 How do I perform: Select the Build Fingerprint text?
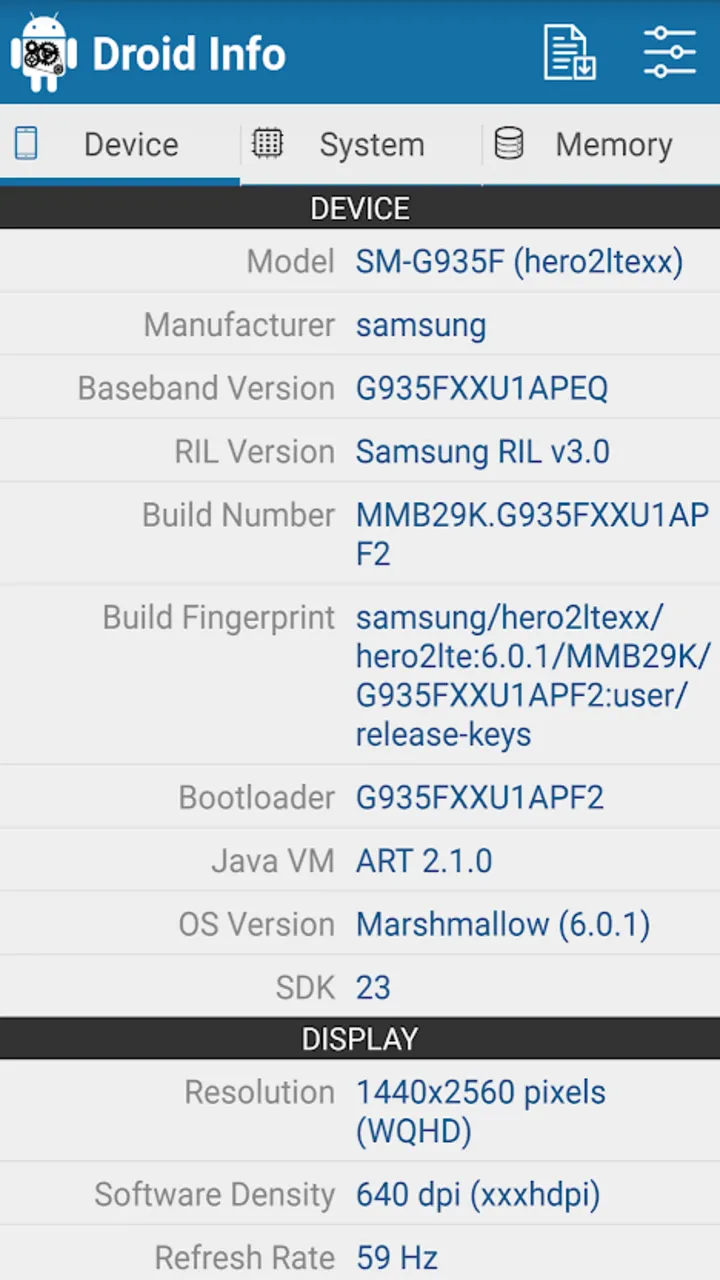(534, 676)
